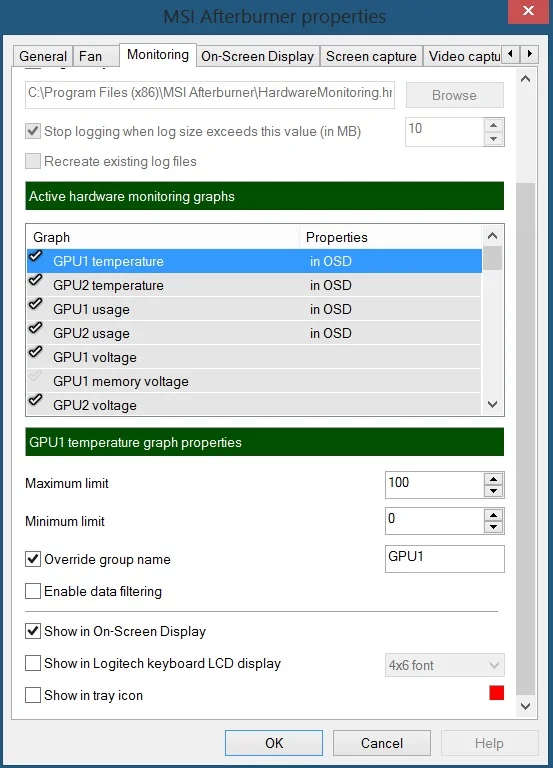Select the GPU1 temperature row

click(x=254, y=261)
